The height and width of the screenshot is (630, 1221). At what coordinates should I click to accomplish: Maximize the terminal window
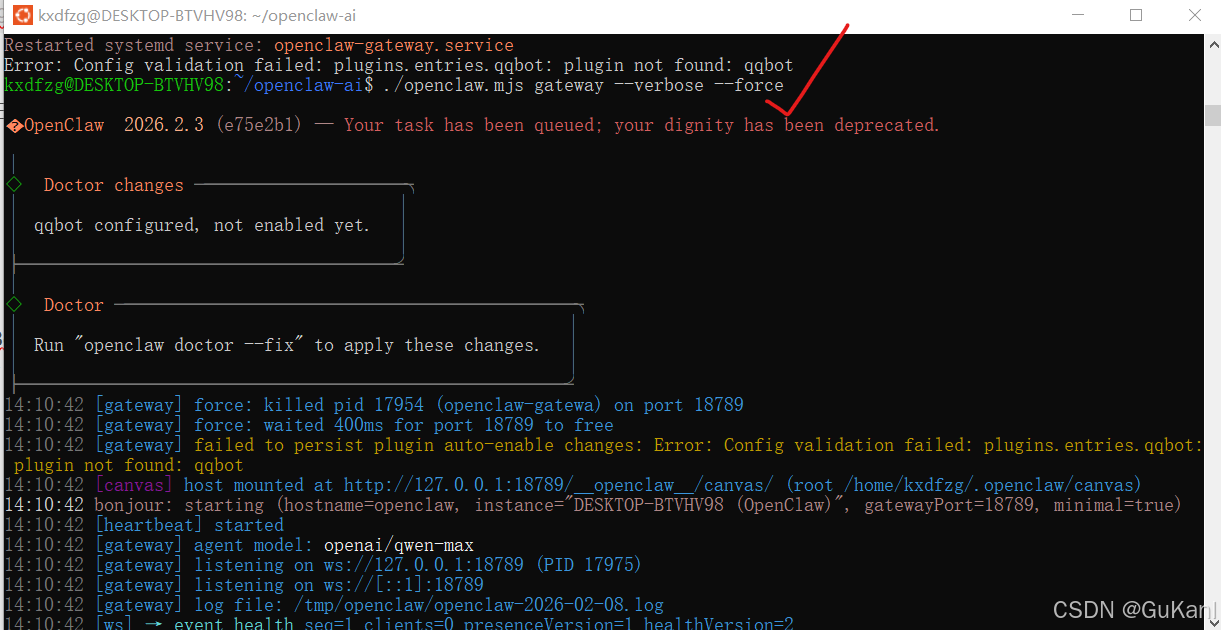point(1136,15)
